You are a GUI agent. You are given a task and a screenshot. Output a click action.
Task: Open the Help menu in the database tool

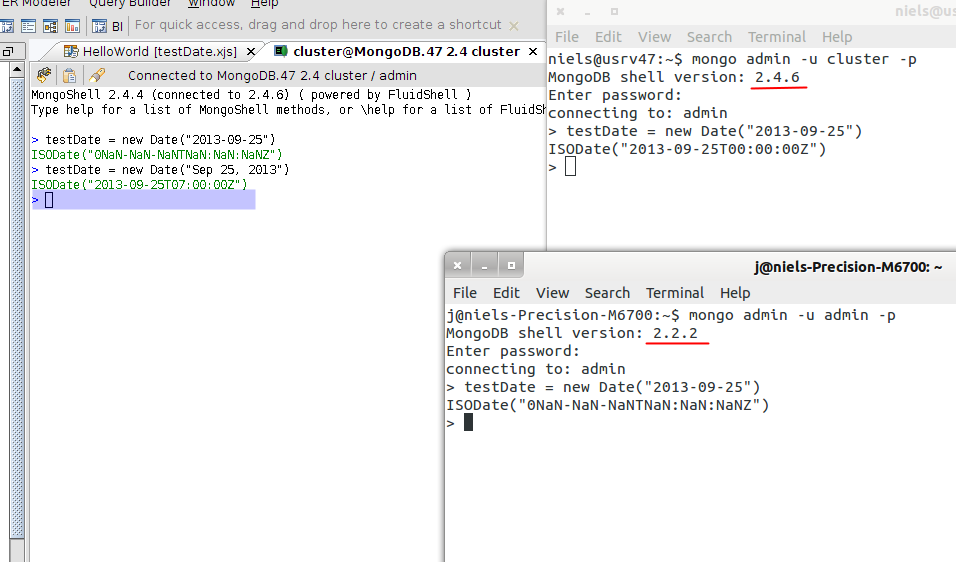[264, 3]
